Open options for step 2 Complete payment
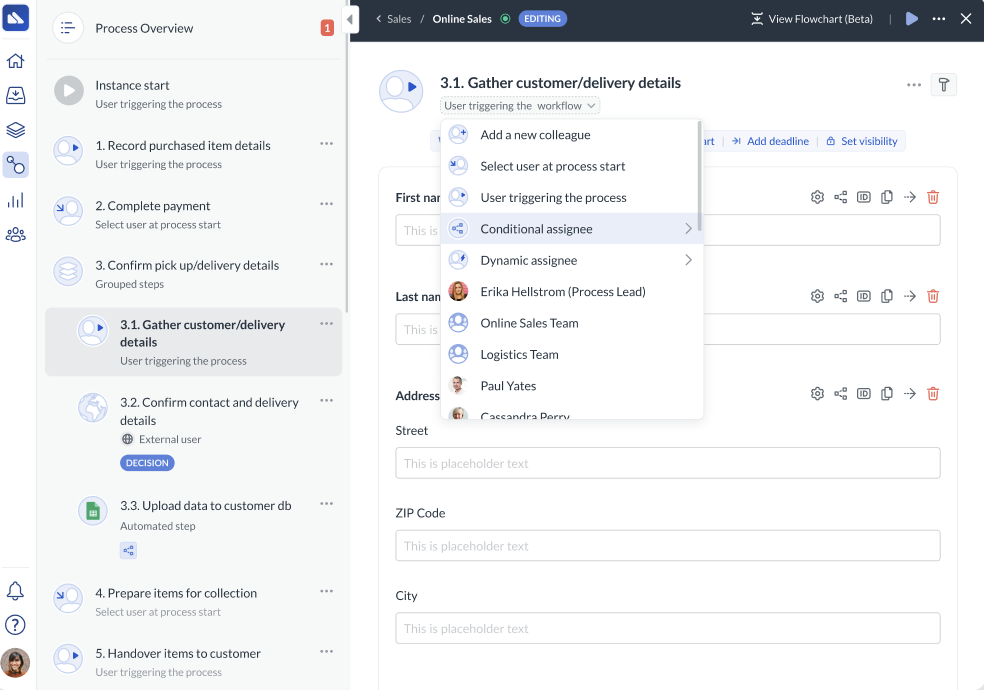This screenshot has height=690, width=984. (326, 204)
